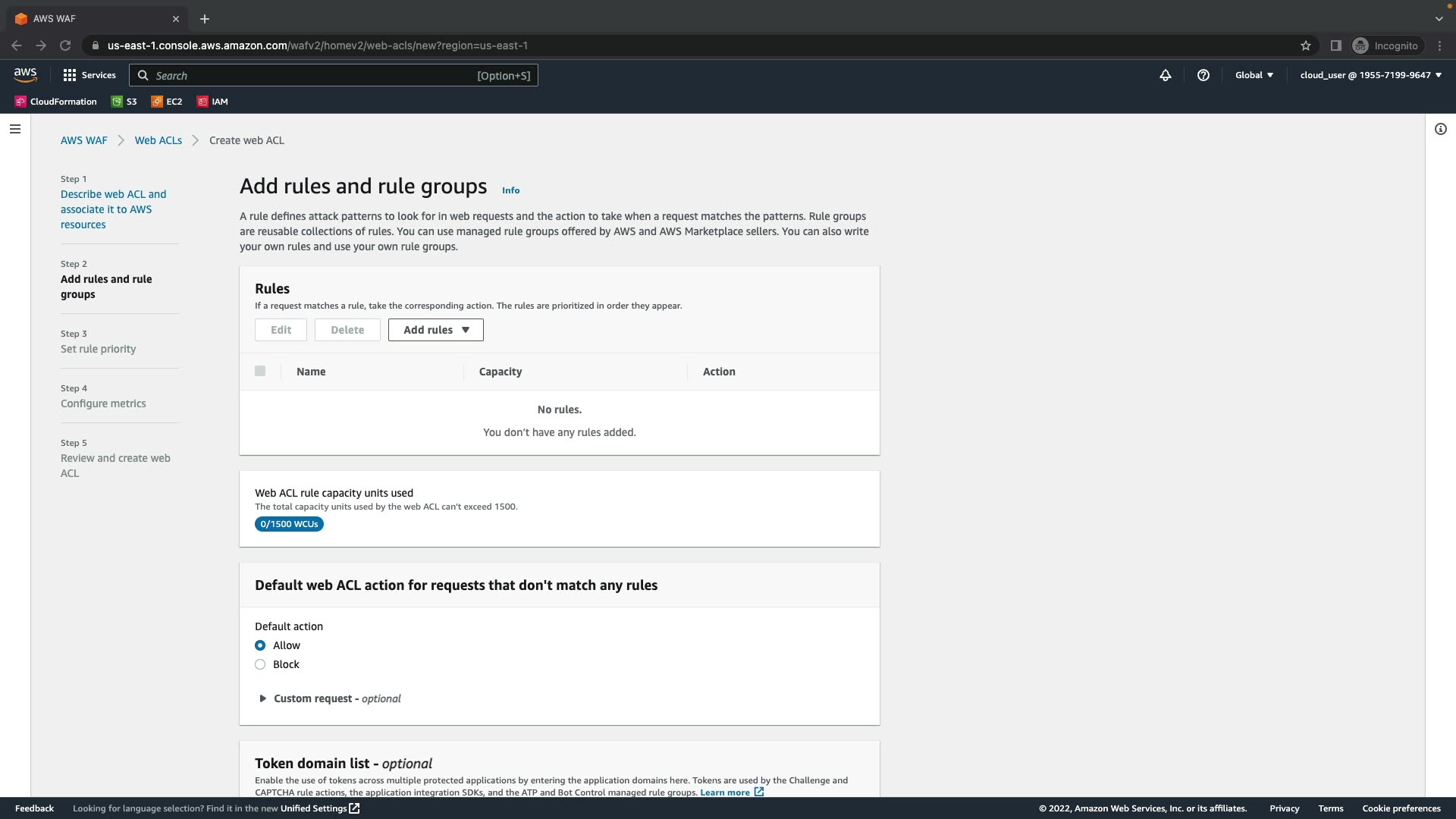Click the Info link beside heading
The width and height of the screenshot is (1456, 819).
click(510, 190)
